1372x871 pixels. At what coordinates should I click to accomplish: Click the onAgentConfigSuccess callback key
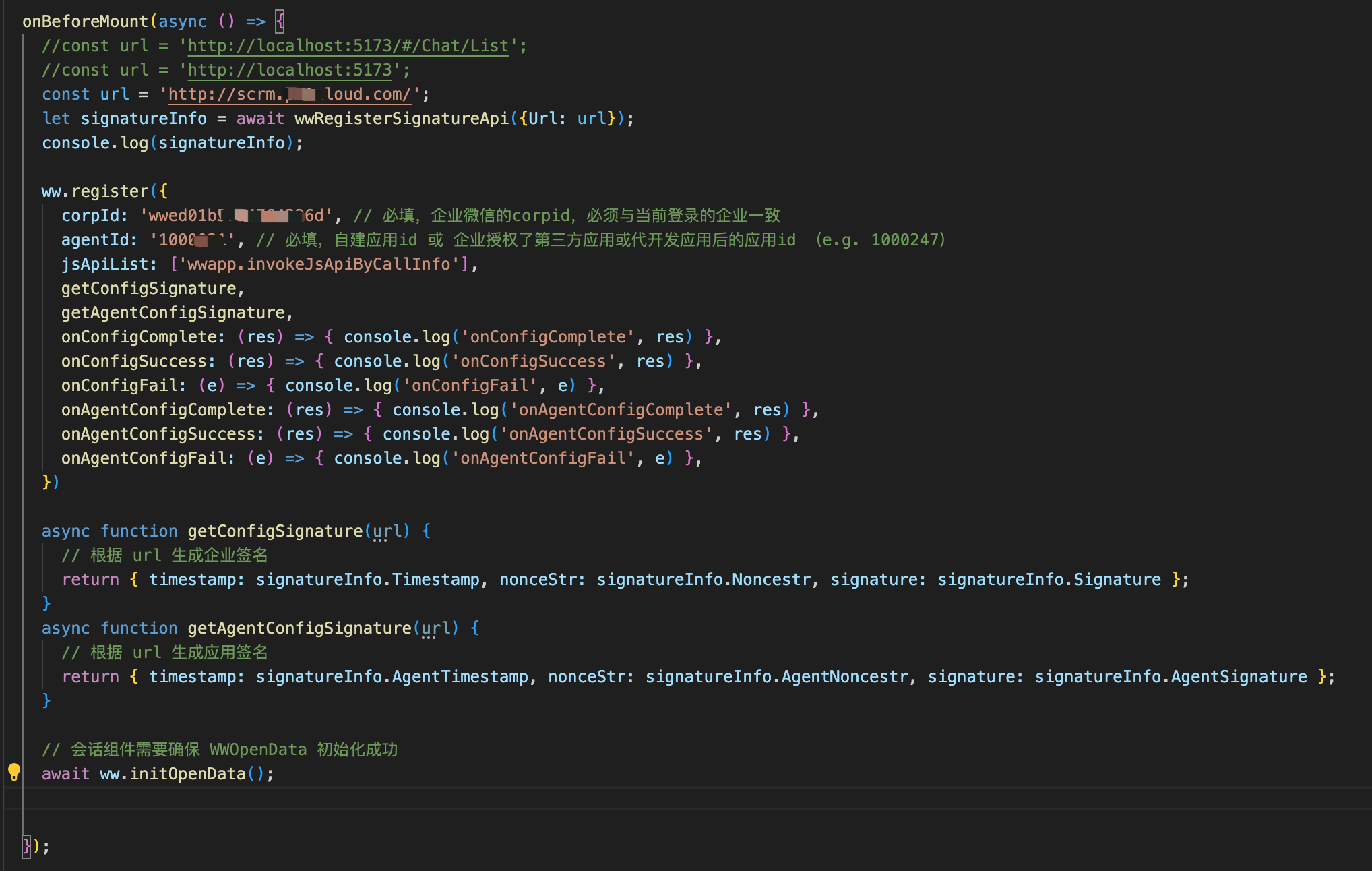[x=158, y=434]
